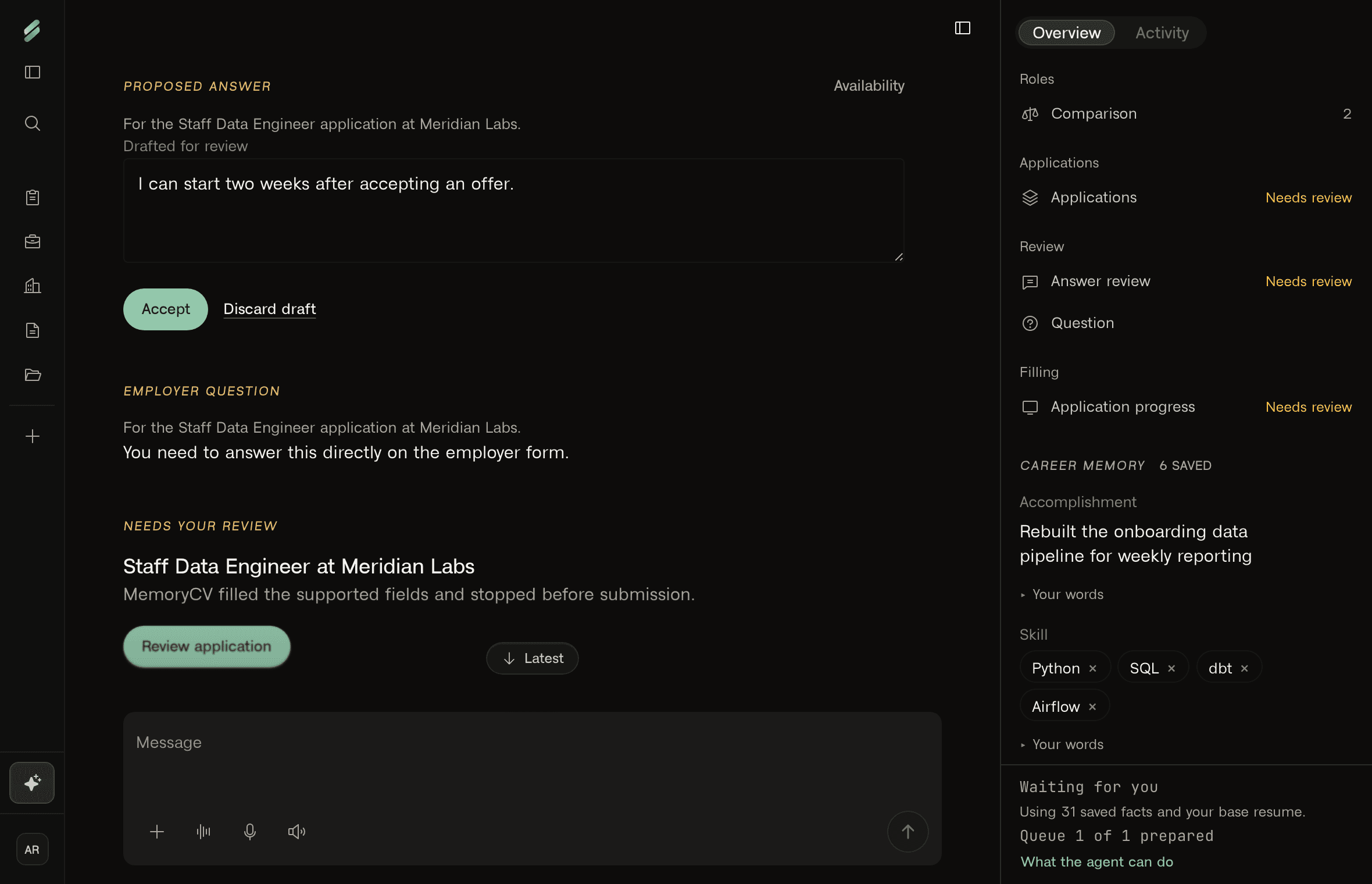Image resolution: width=1372 pixels, height=884 pixels.
Task: Toggle the right panel via top-right icon
Action: tap(963, 28)
